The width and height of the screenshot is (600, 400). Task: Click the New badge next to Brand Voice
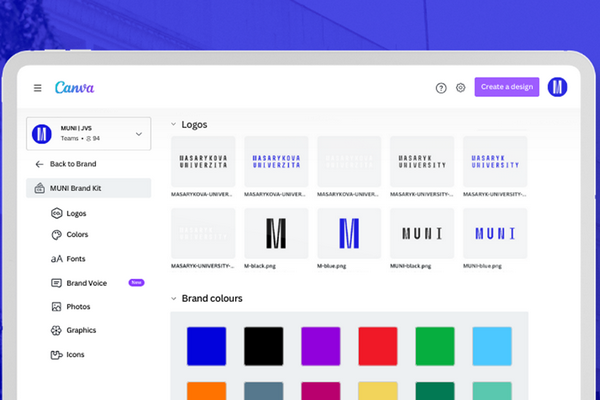pos(136,282)
